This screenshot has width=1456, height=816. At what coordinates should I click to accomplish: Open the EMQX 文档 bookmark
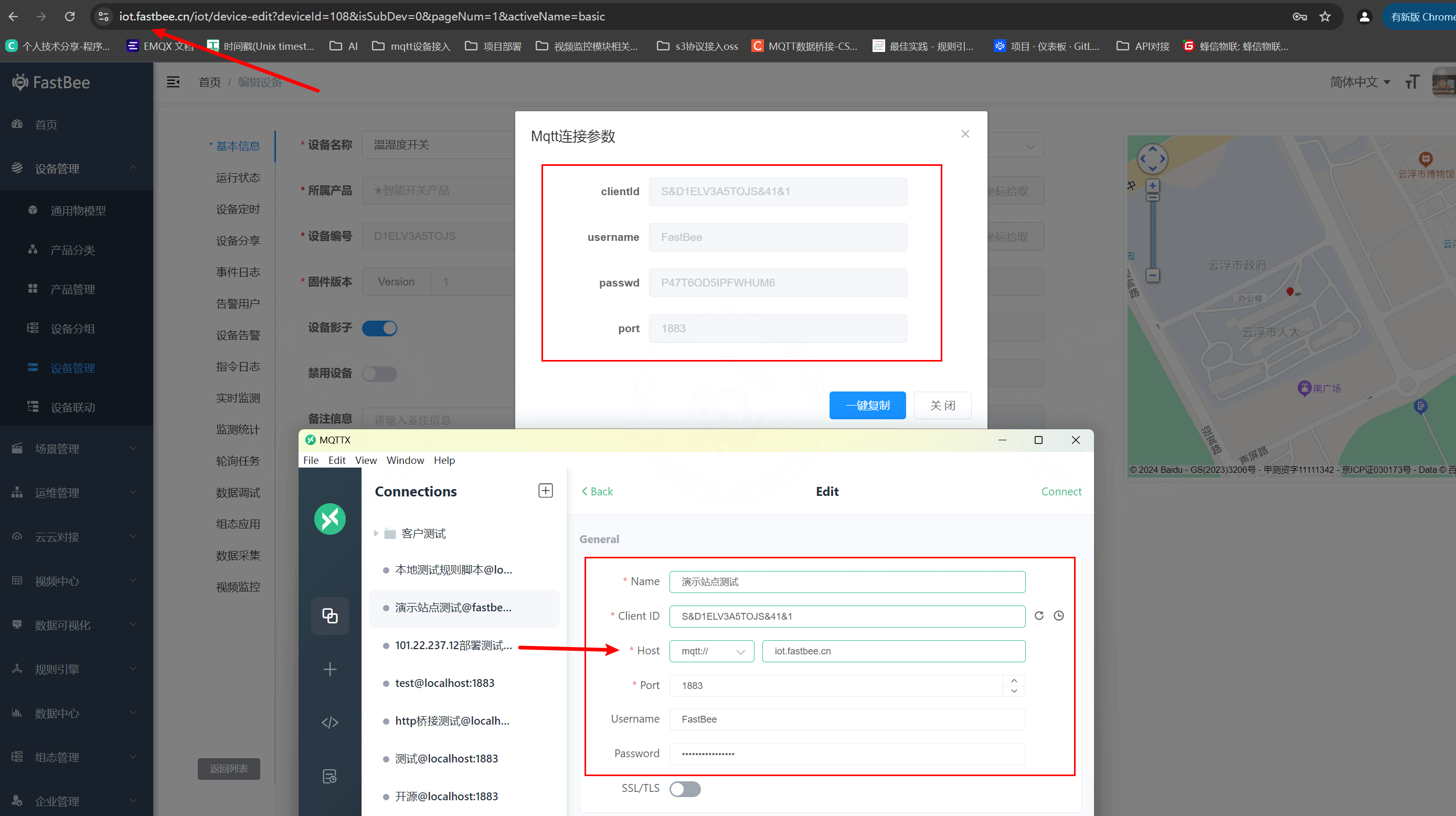click(160, 46)
